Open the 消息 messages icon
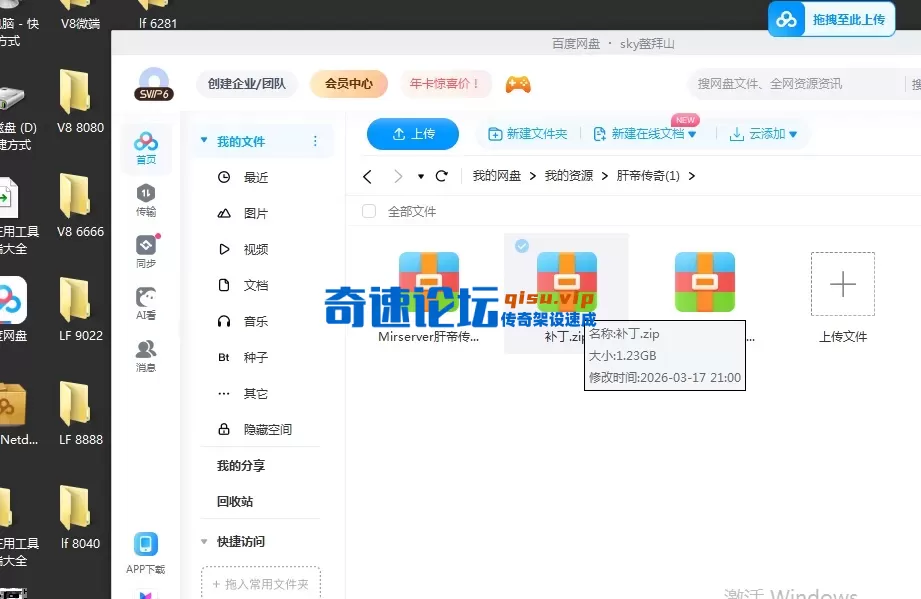This screenshot has width=921, height=599. coord(146,348)
